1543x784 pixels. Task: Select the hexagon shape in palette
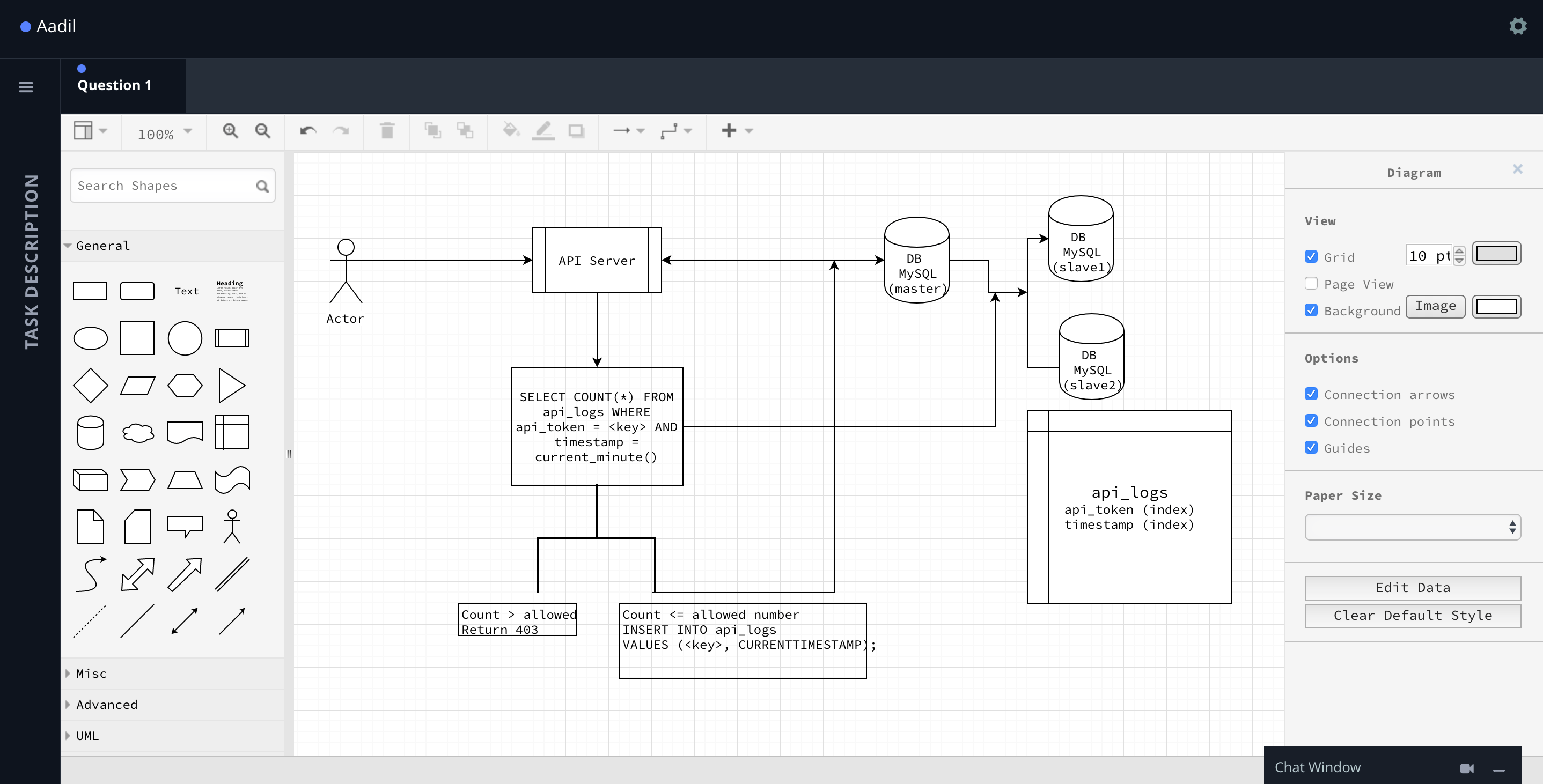pos(185,385)
